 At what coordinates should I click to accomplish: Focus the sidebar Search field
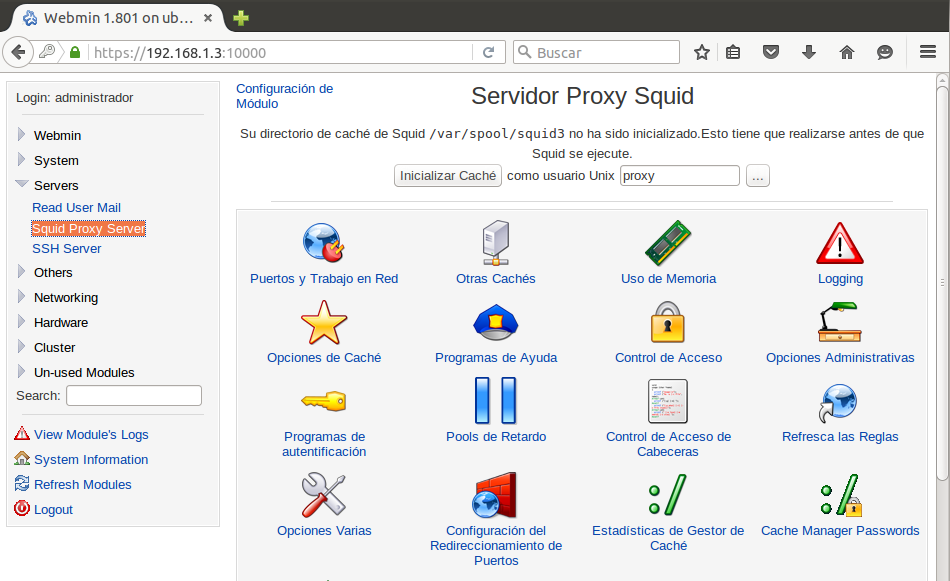pos(134,396)
